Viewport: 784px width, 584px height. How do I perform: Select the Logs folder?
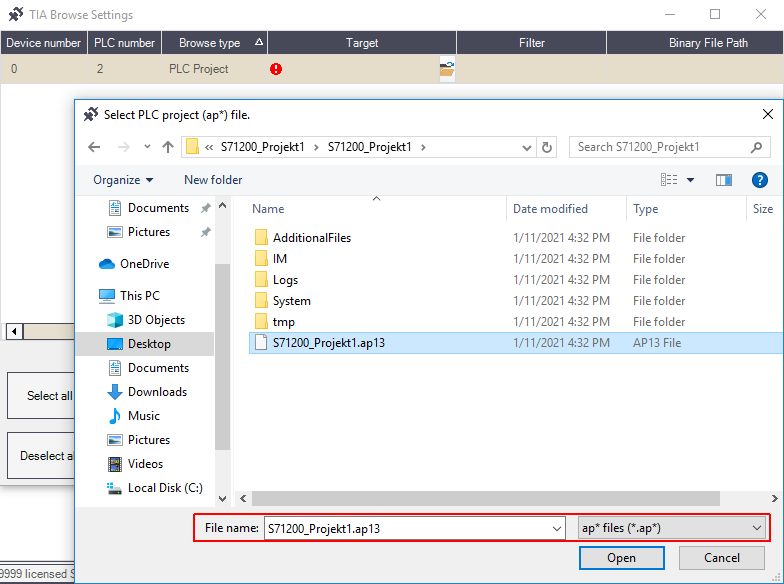click(276, 280)
